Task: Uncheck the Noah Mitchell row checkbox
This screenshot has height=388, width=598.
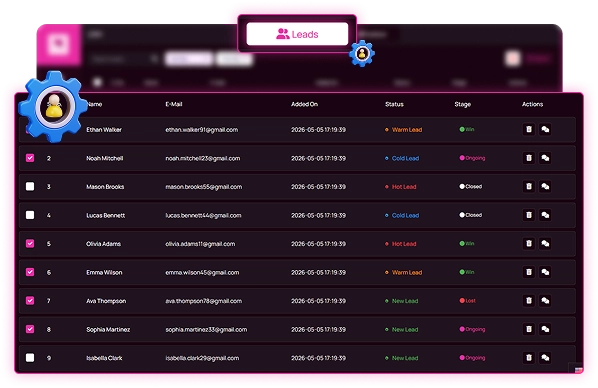Action: [x=30, y=158]
